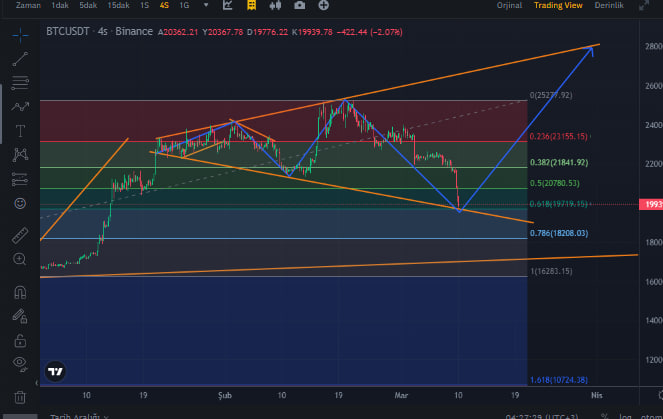Viewport: 663px width, 419px height.
Task: Switch to 15dak timeframe
Action: point(118,5)
